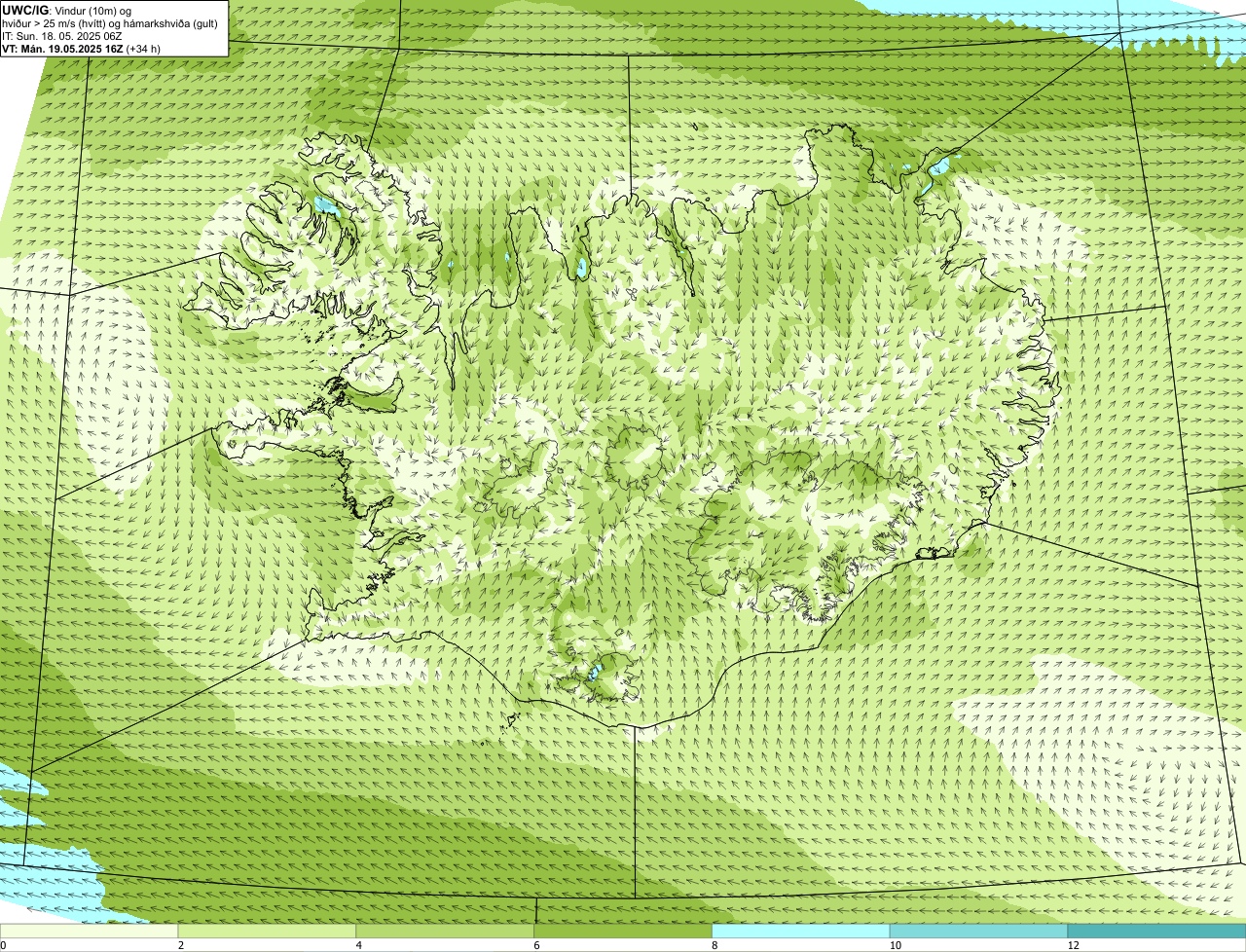Screen dimensions: 1246x952
Task: Click the "VT: Mán. 19.05.2025 16Z" valid time line
Action: [82, 49]
